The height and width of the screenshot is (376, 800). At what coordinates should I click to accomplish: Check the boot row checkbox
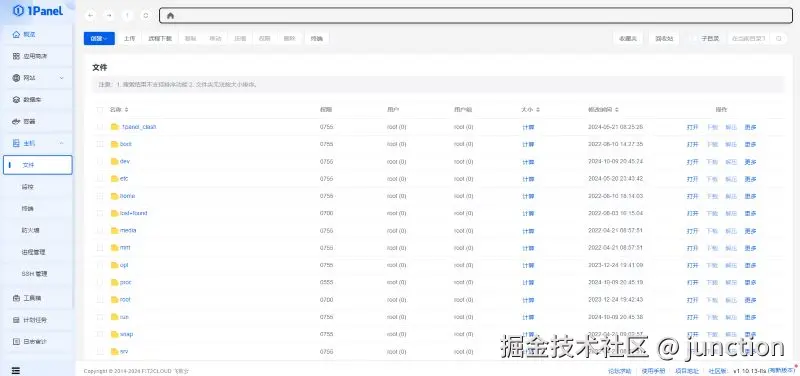(x=100, y=144)
